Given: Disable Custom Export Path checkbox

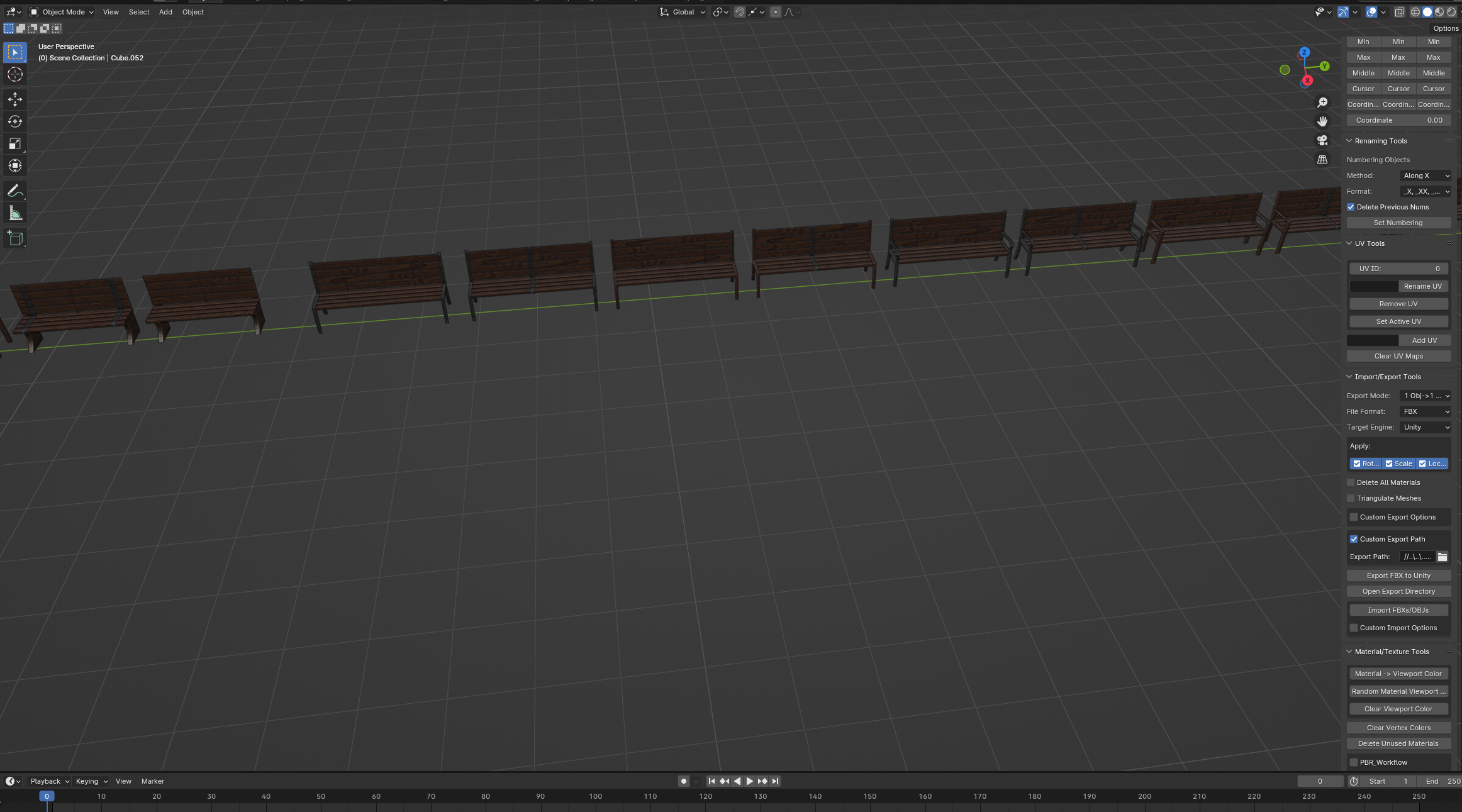Looking at the screenshot, I should 1354,539.
